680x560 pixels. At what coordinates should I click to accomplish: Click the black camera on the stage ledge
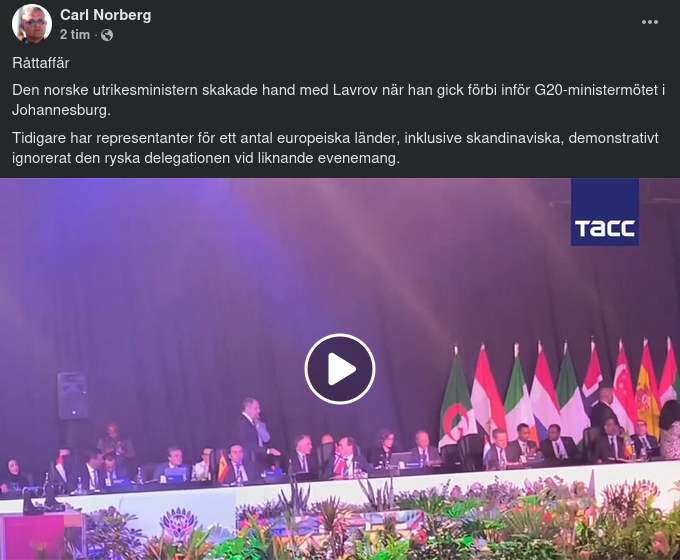(x=42, y=498)
